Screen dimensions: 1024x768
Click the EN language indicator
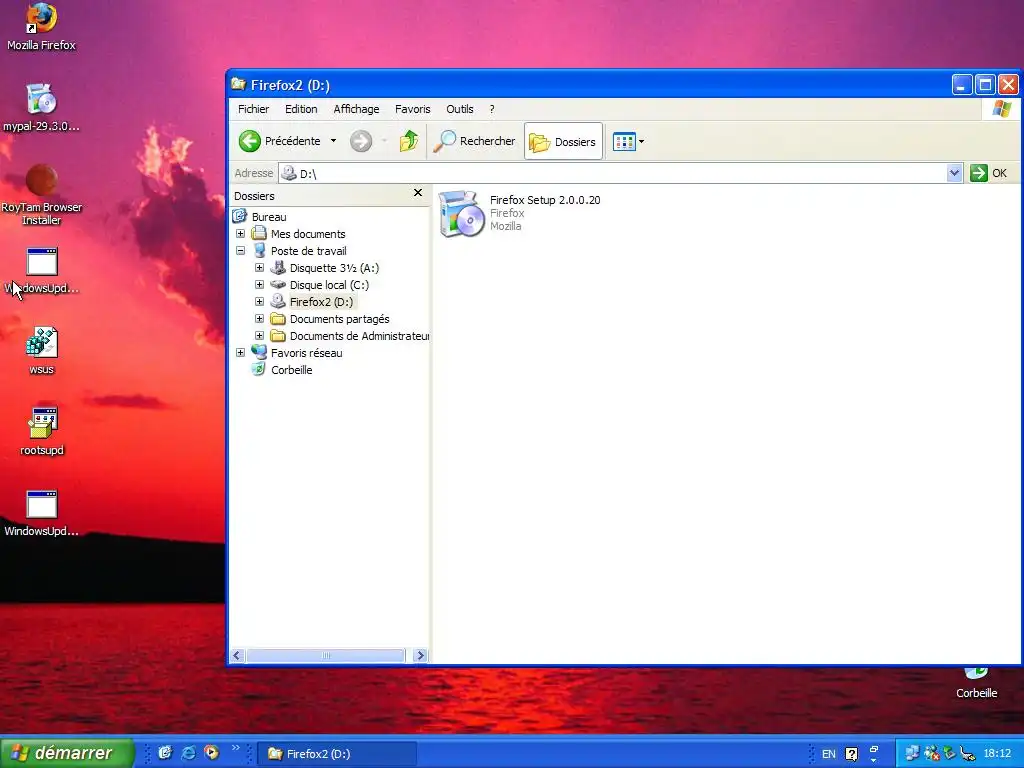tap(829, 754)
